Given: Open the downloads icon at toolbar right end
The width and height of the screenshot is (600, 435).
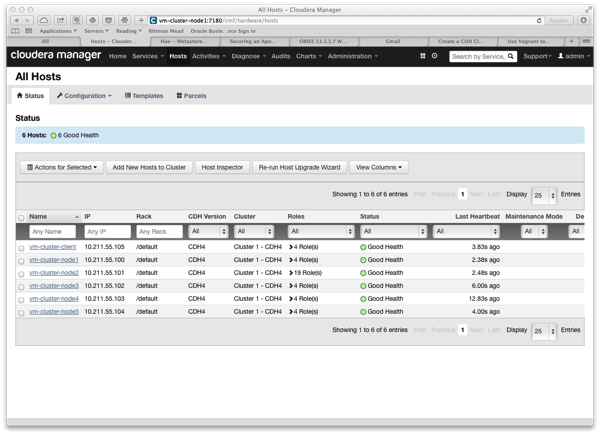Looking at the screenshot, I should click(x=584, y=20).
